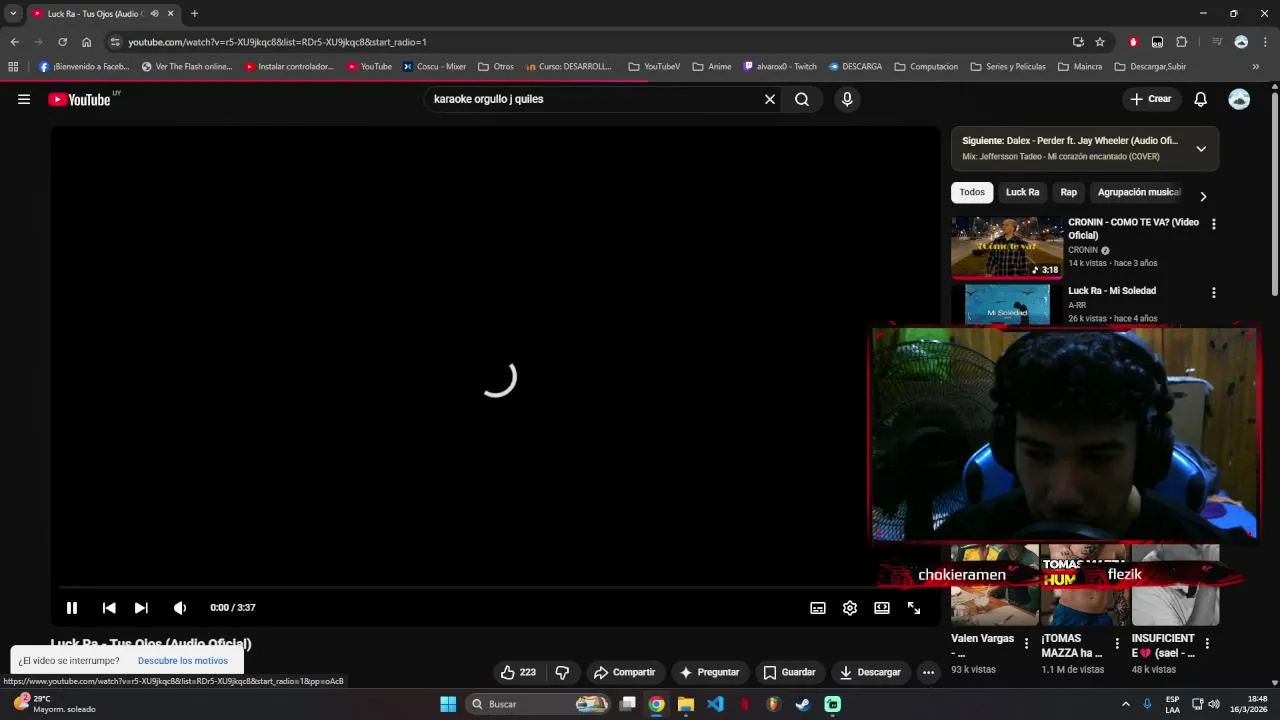This screenshot has height=720, width=1280.
Task: Run the search with the magnifier button
Action: coord(802,99)
